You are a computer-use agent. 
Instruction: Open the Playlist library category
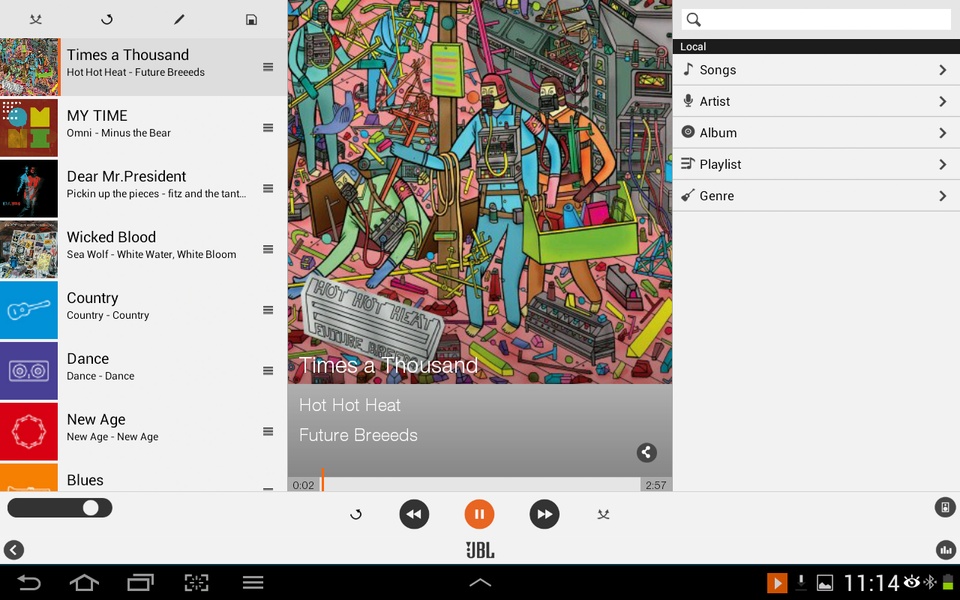click(x=816, y=164)
